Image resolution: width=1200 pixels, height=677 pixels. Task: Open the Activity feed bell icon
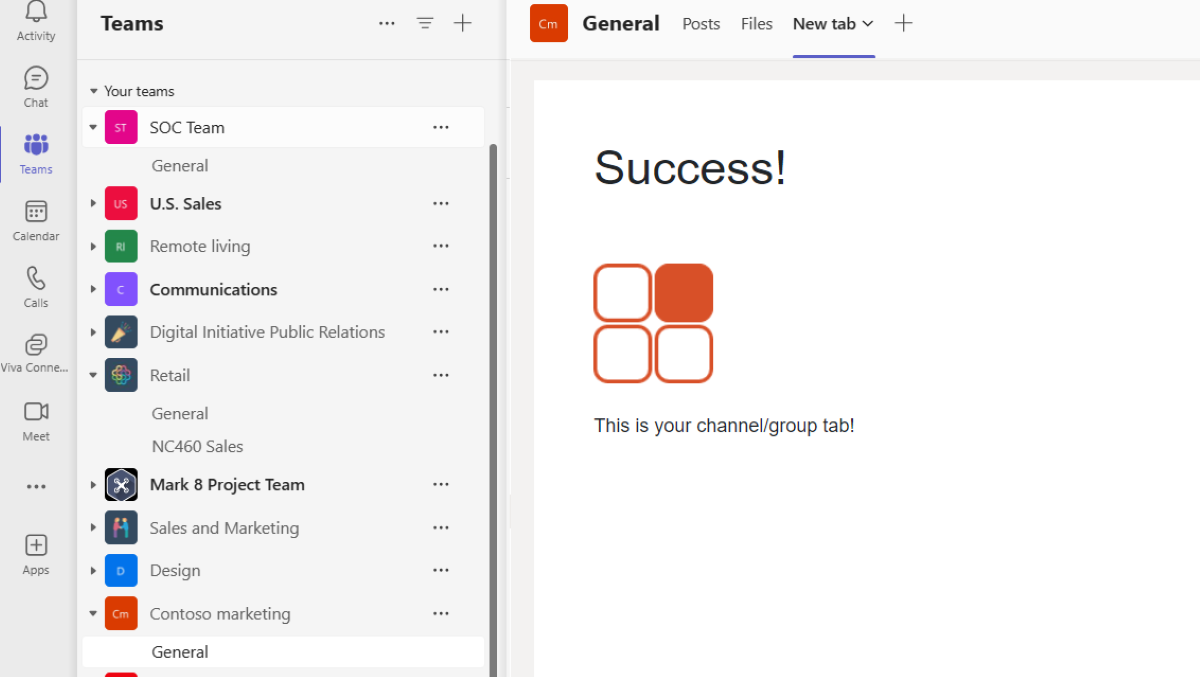point(36,13)
